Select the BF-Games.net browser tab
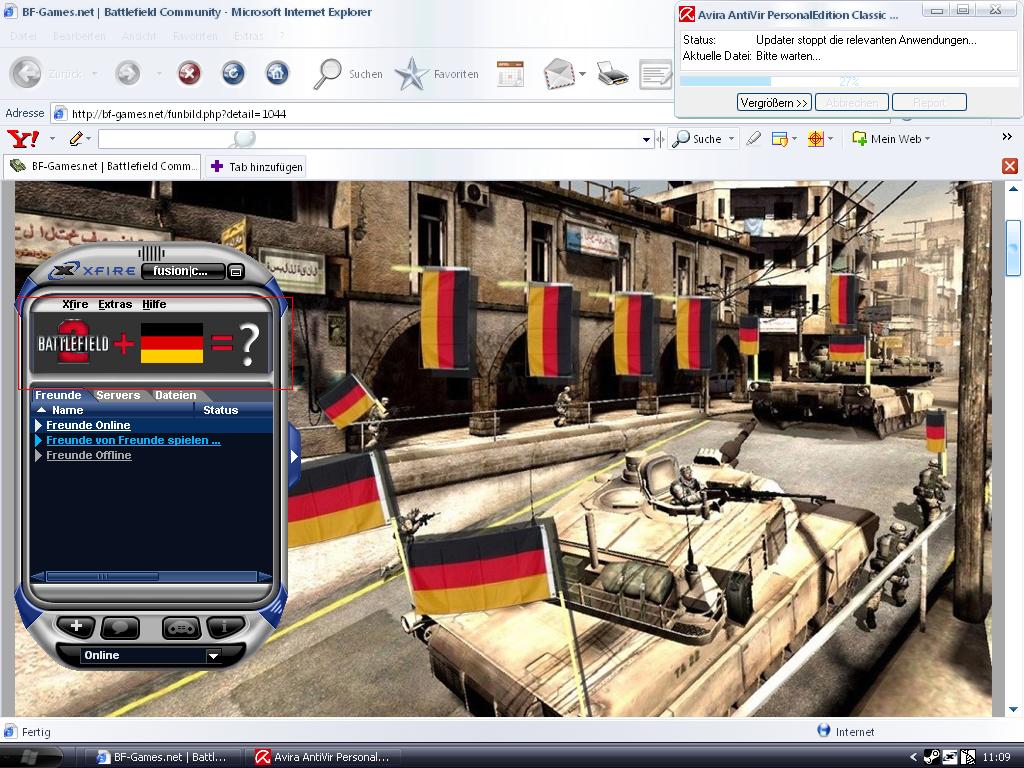The image size is (1024, 768). coord(103,166)
